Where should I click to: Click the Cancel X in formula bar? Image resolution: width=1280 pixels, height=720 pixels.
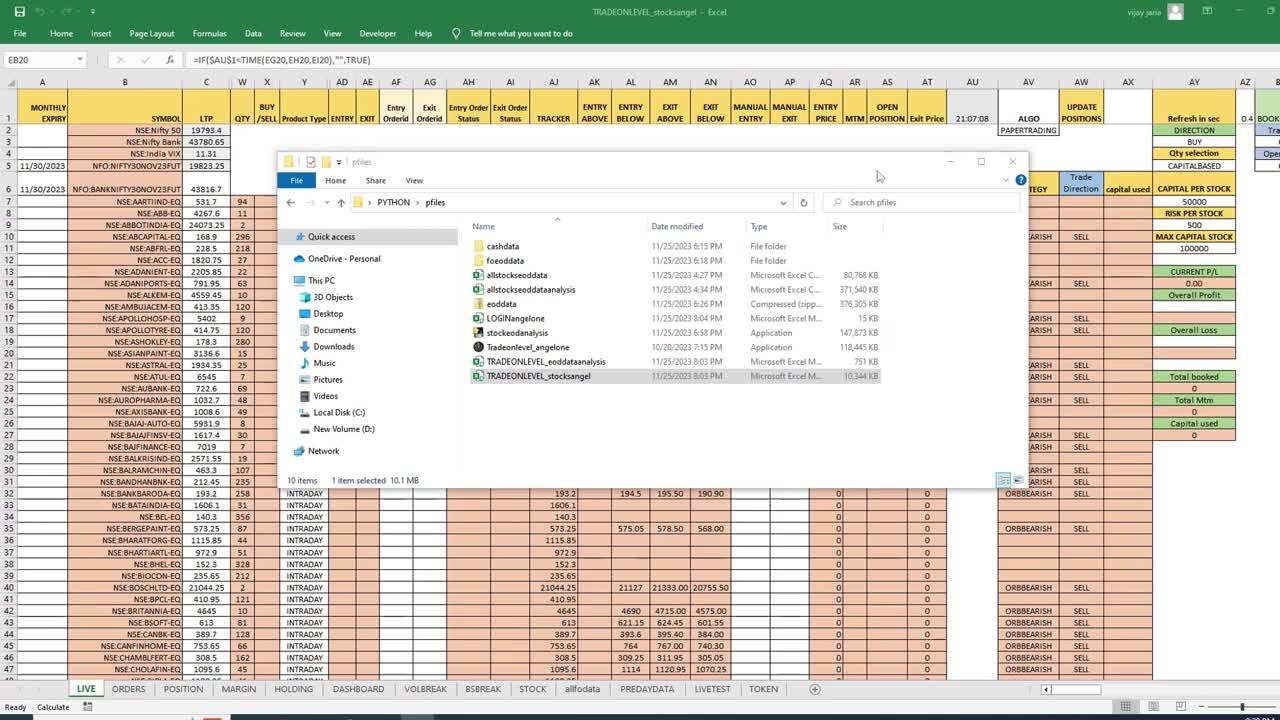pyautogui.click(x=121, y=60)
